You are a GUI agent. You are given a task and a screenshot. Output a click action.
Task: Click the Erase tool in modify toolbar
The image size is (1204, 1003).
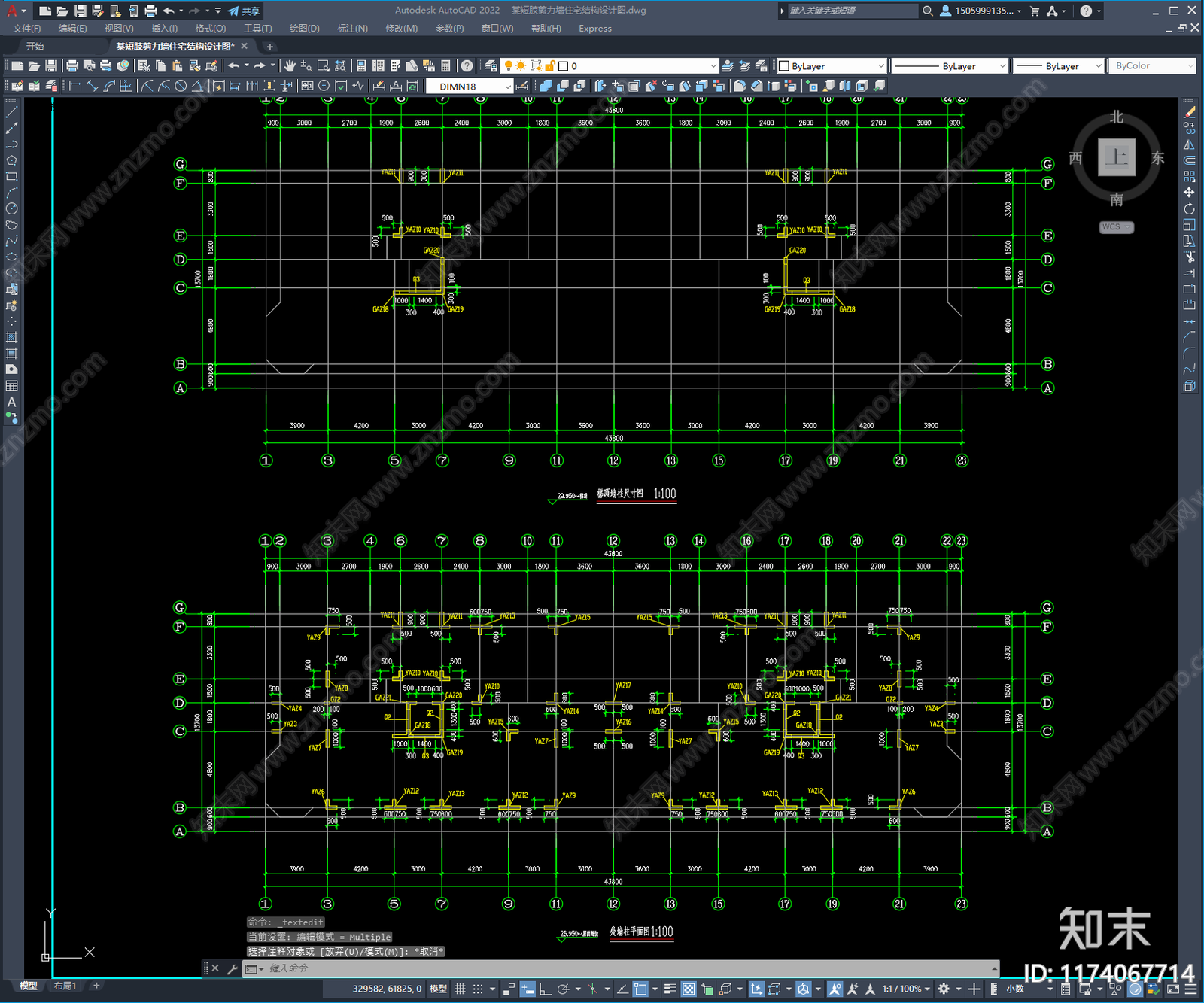(x=1189, y=111)
